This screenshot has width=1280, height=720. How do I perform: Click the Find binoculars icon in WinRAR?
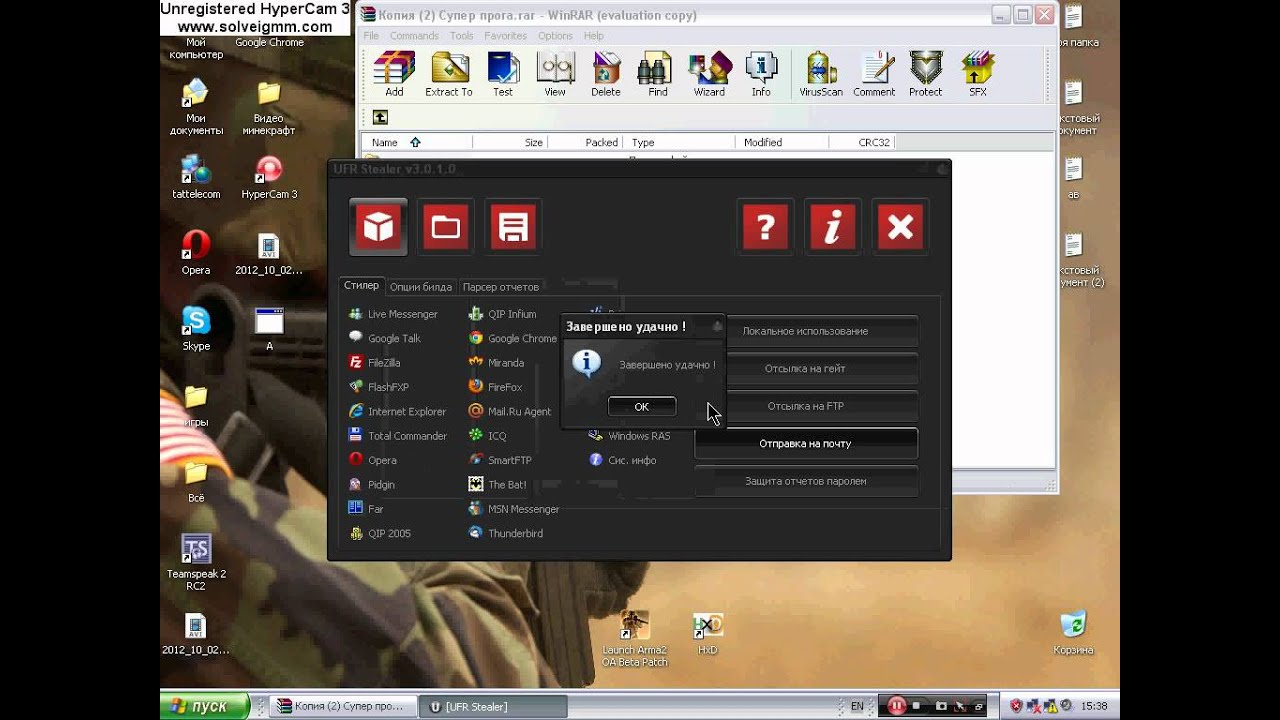point(658,75)
